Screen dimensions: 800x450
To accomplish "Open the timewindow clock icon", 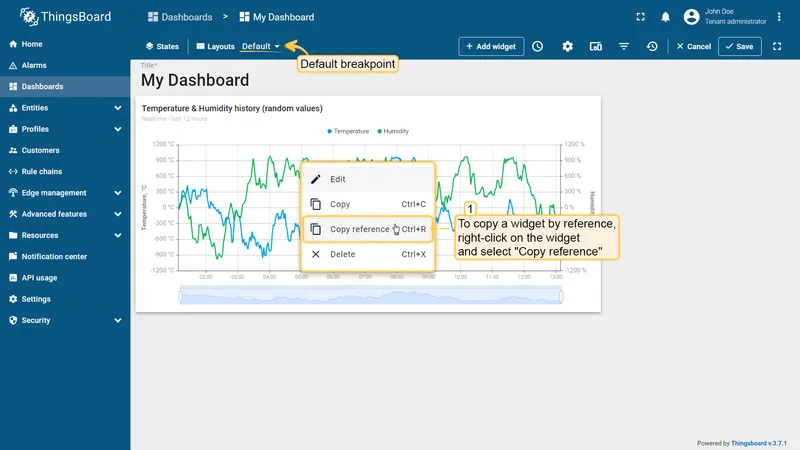I will point(538,46).
